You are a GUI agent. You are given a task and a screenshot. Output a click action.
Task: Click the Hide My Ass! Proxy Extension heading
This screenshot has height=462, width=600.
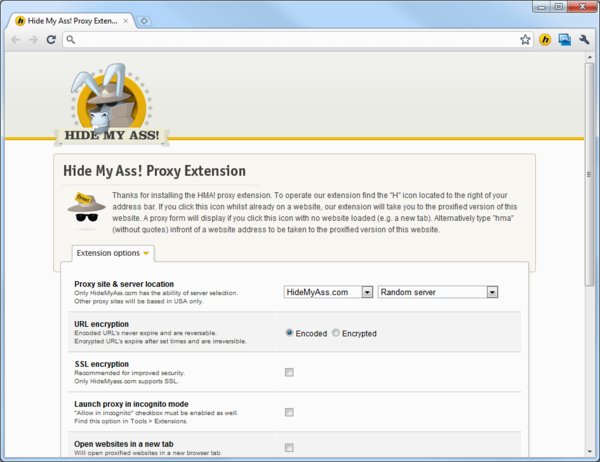click(154, 171)
